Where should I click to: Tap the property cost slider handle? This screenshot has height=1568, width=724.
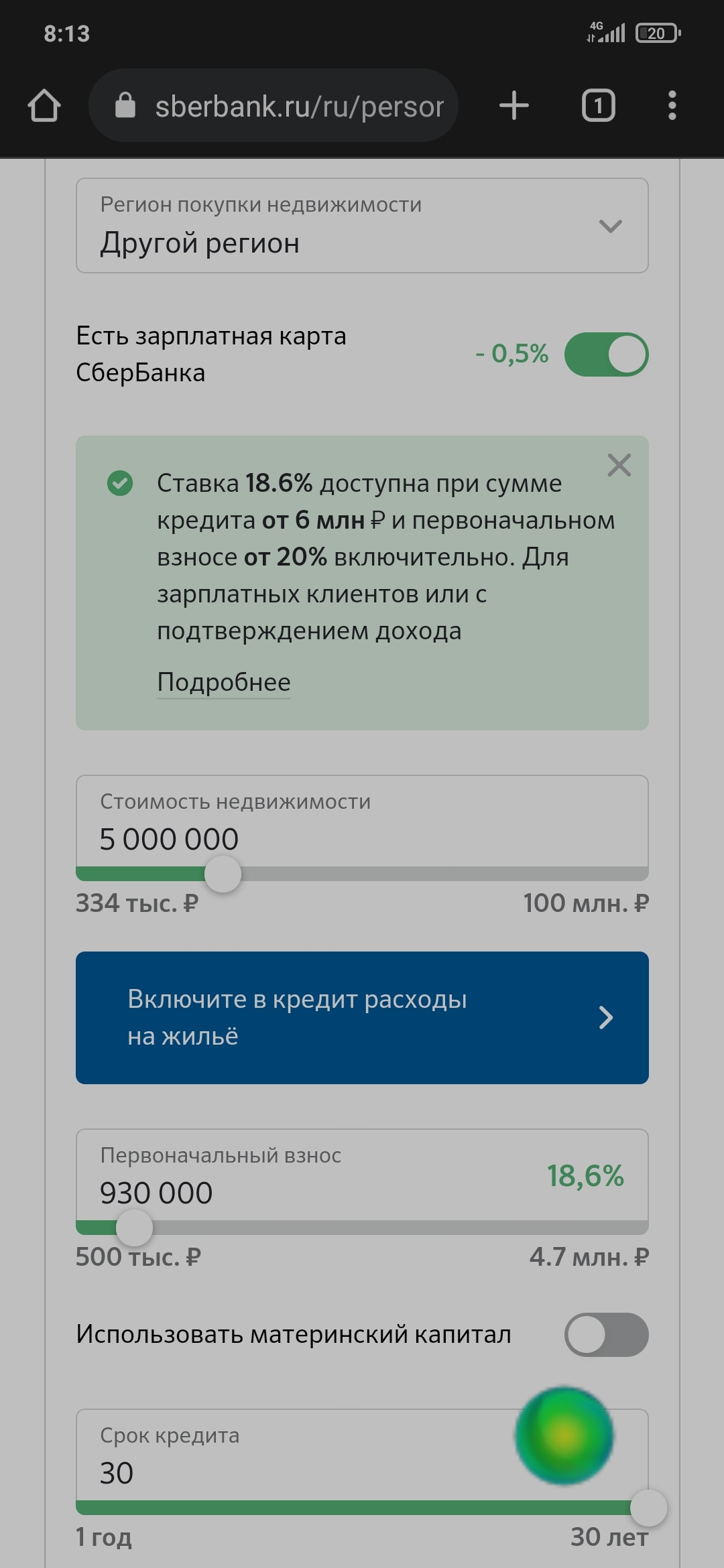[223, 874]
